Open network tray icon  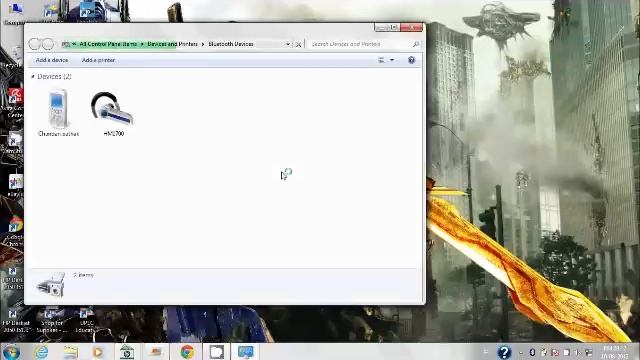[588, 352]
